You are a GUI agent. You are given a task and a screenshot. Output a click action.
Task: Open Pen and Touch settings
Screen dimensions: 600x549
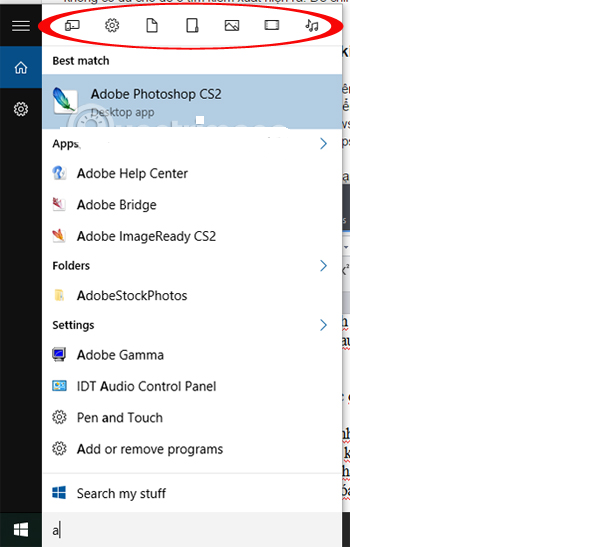tap(192, 417)
